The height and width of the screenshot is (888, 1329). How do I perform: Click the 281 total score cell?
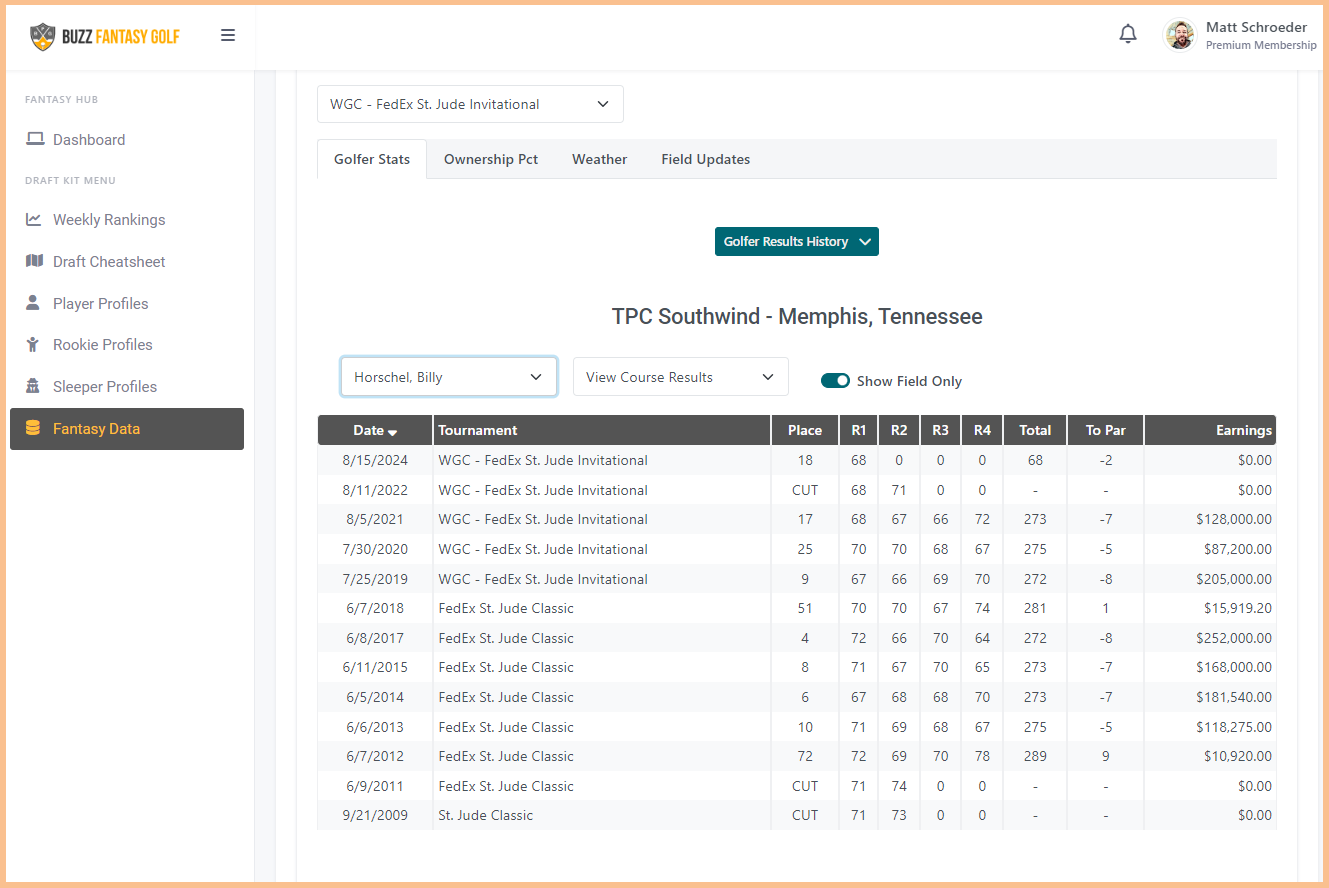[x=1035, y=608]
